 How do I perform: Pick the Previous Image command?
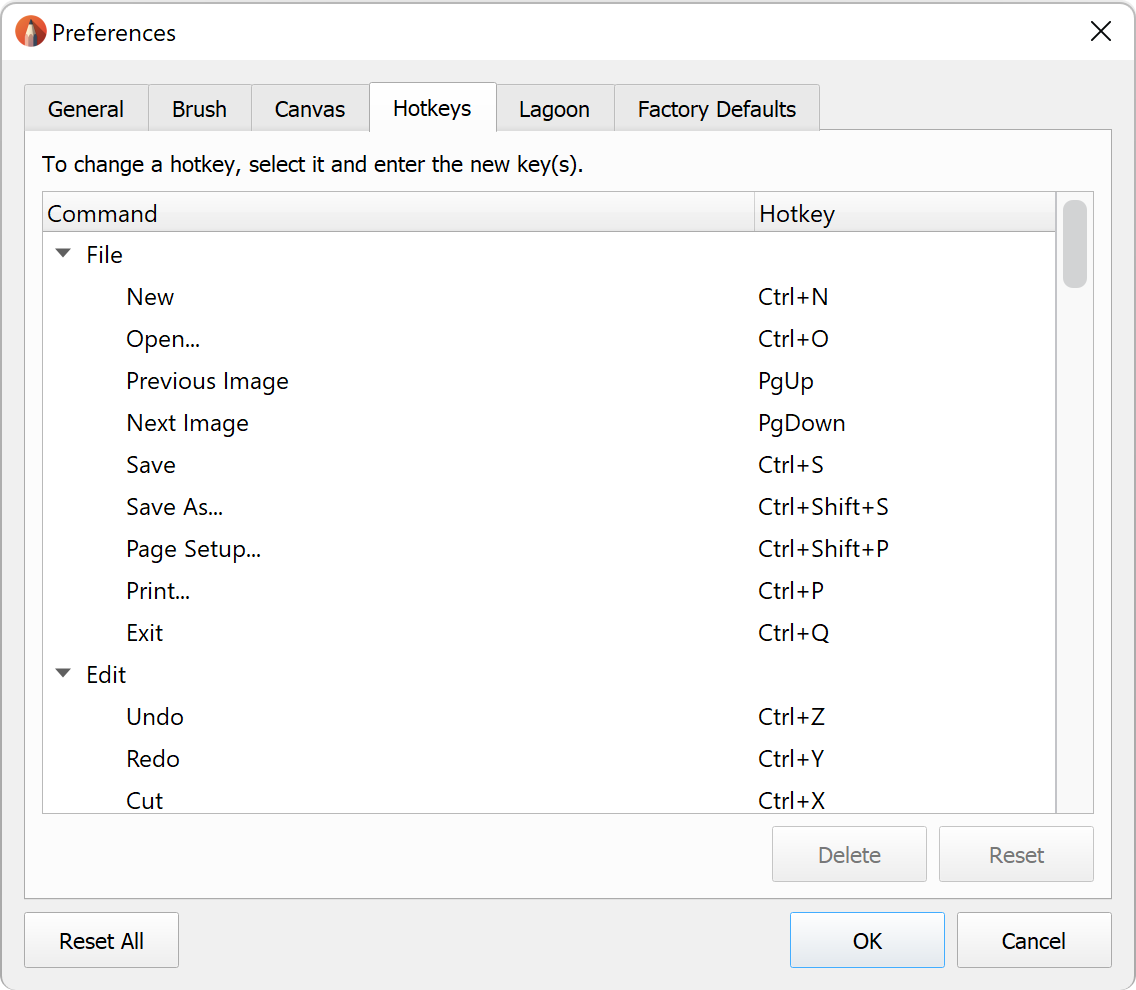(x=207, y=381)
